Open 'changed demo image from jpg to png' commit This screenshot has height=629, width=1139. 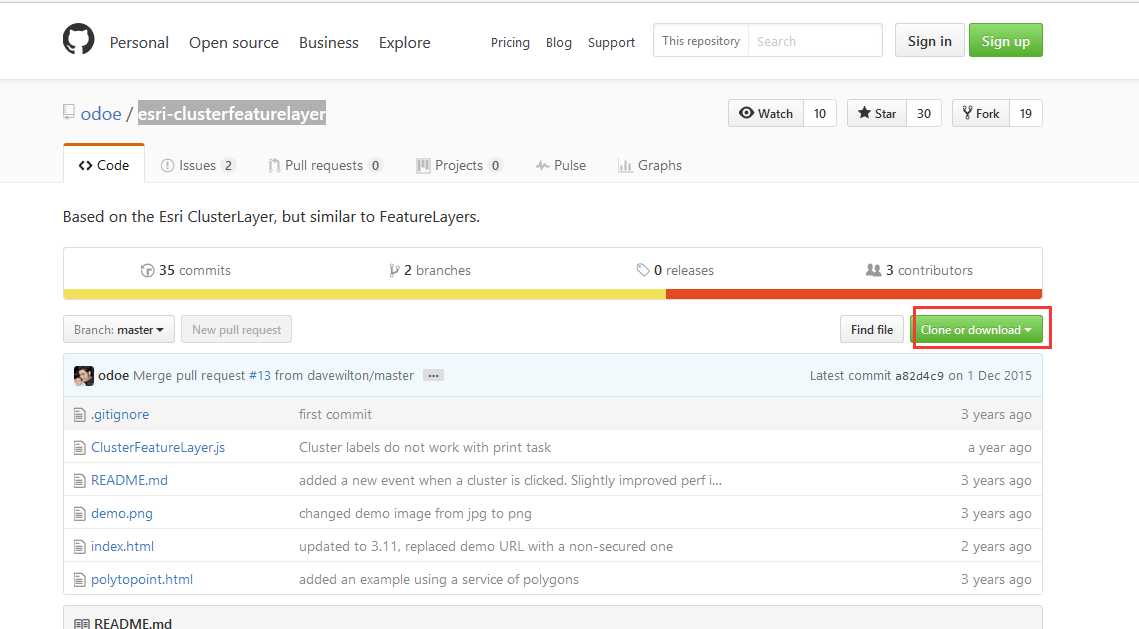pyautogui.click(x=415, y=514)
